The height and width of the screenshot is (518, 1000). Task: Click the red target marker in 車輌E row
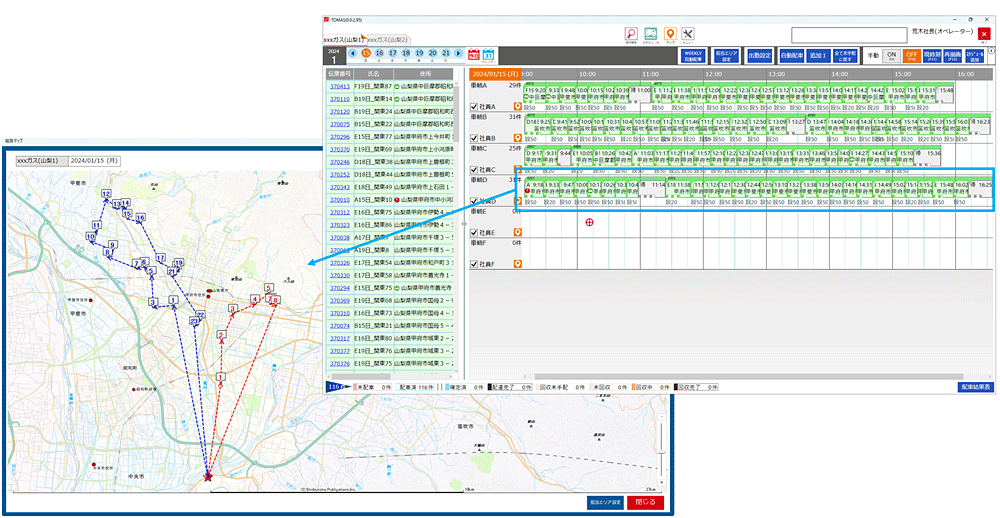[x=589, y=221]
